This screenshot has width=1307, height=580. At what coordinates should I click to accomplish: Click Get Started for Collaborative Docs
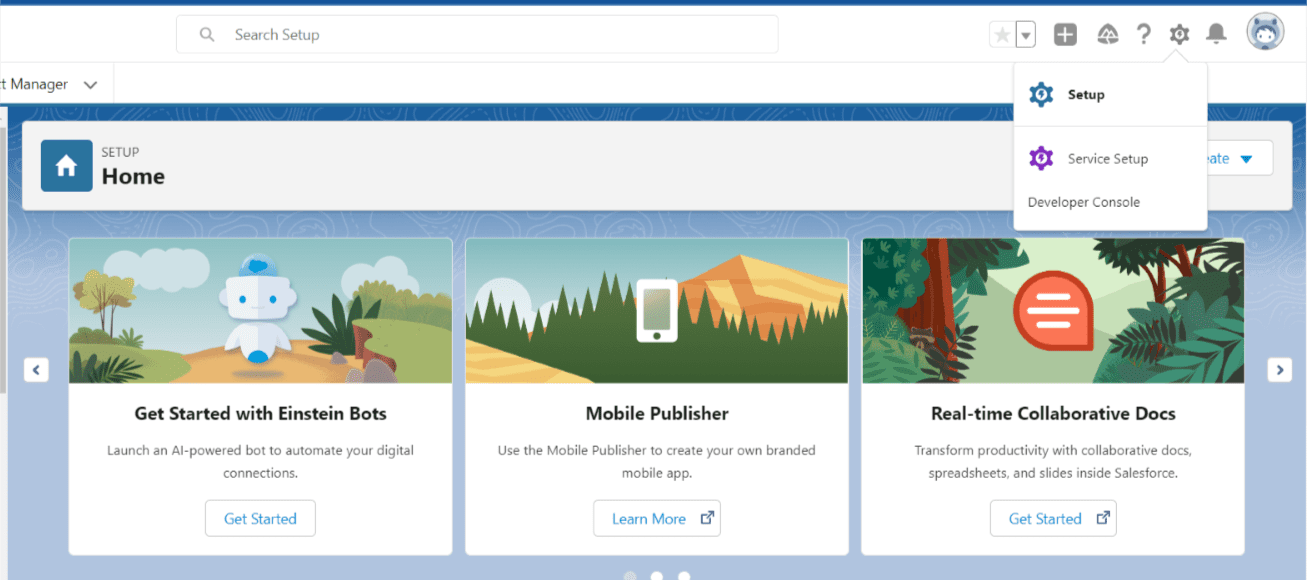pos(1053,519)
